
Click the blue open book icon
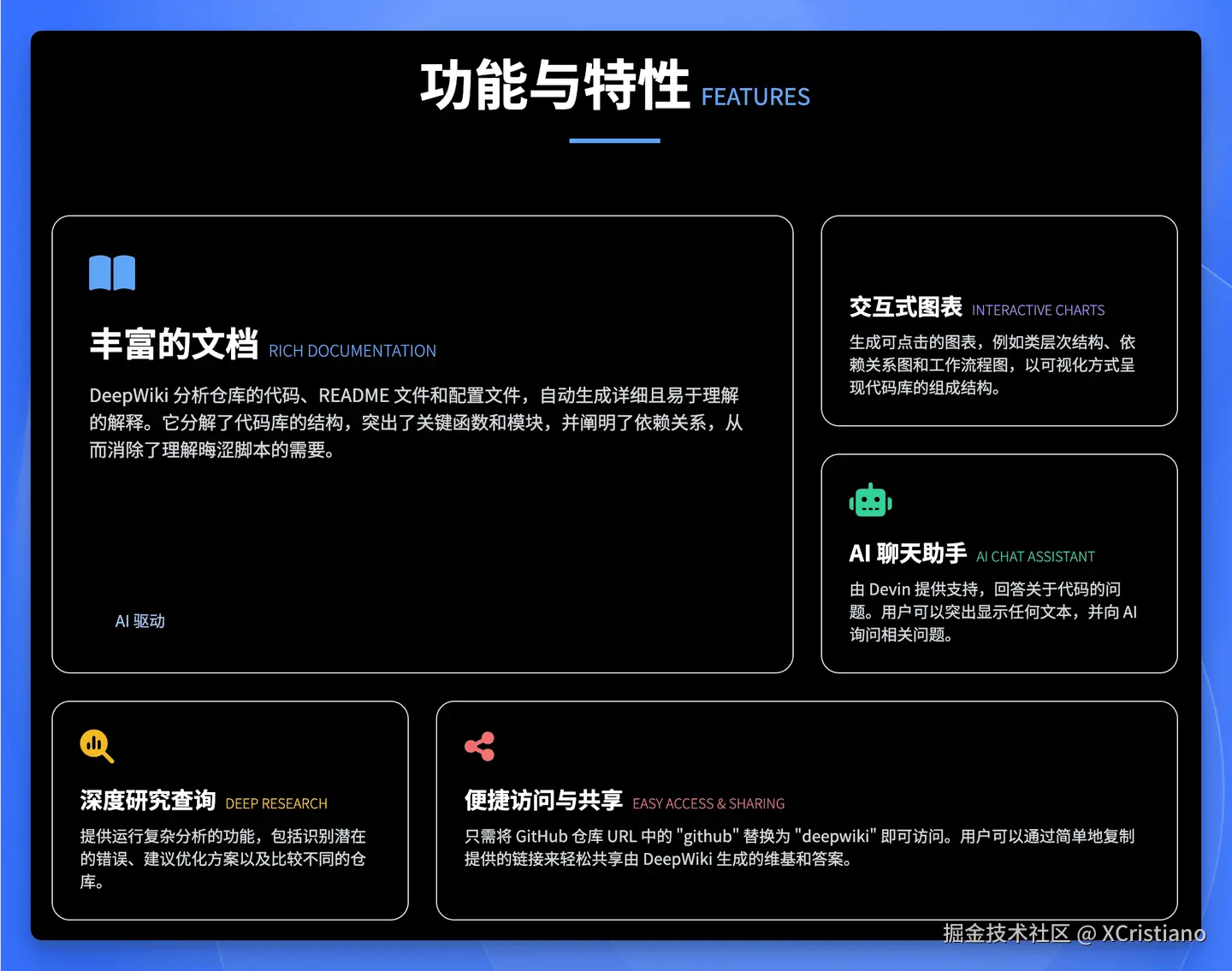coord(112,273)
